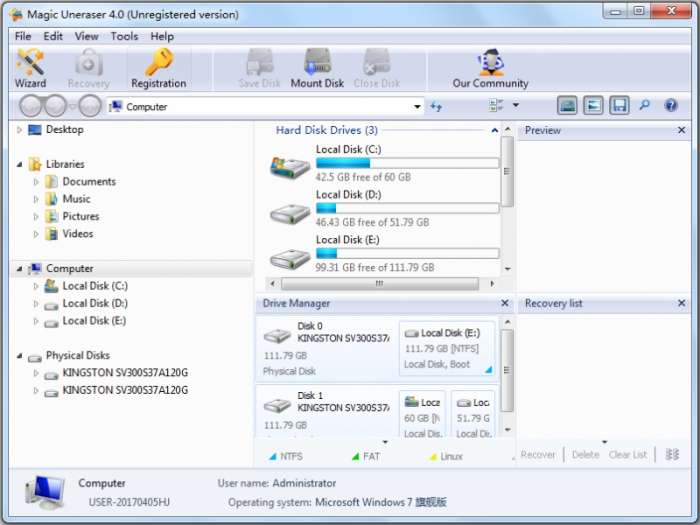Image resolution: width=700 pixels, height=525 pixels.
Task: Close the Recovery list panel
Action: pyautogui.click(x=681, y=303)
